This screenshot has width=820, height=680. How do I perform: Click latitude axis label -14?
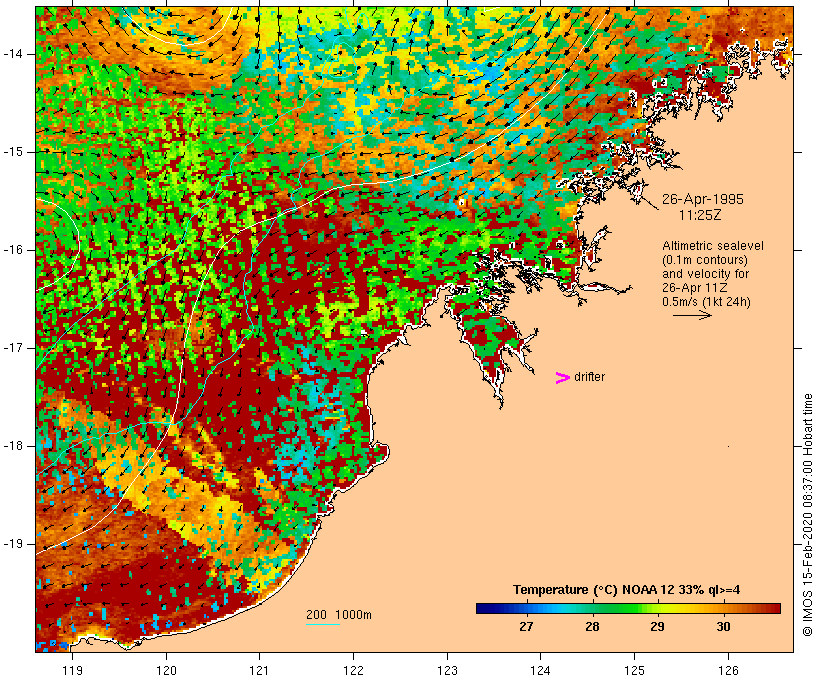[13, 54]
